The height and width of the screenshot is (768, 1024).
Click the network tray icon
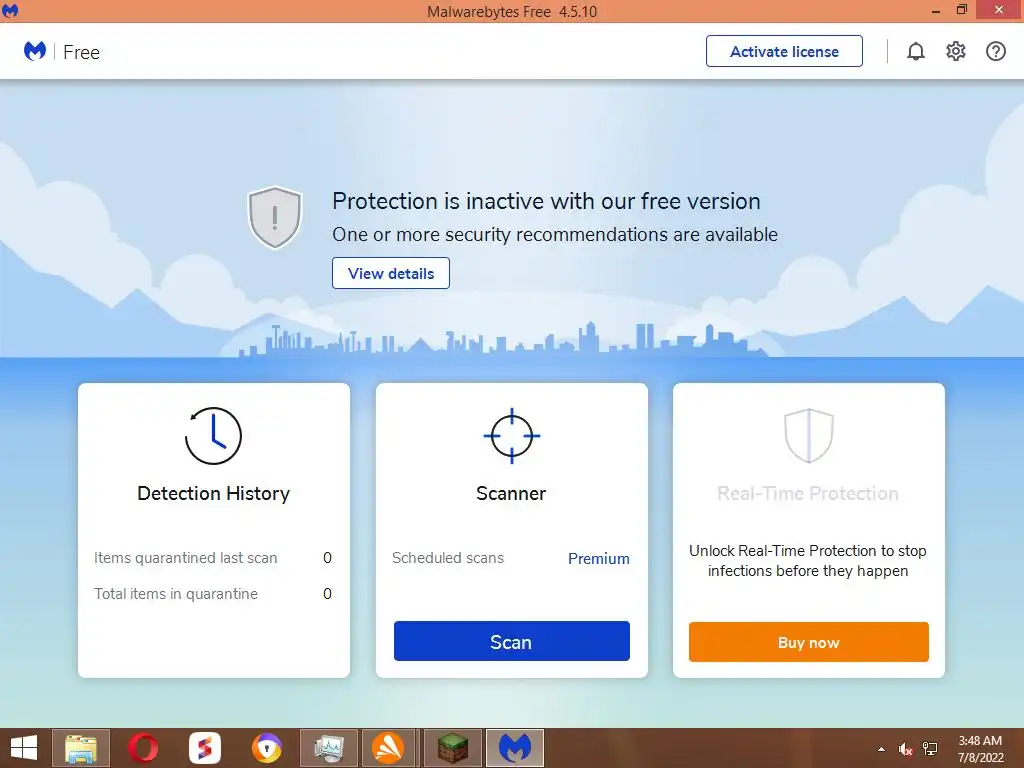tap(930, 749)
